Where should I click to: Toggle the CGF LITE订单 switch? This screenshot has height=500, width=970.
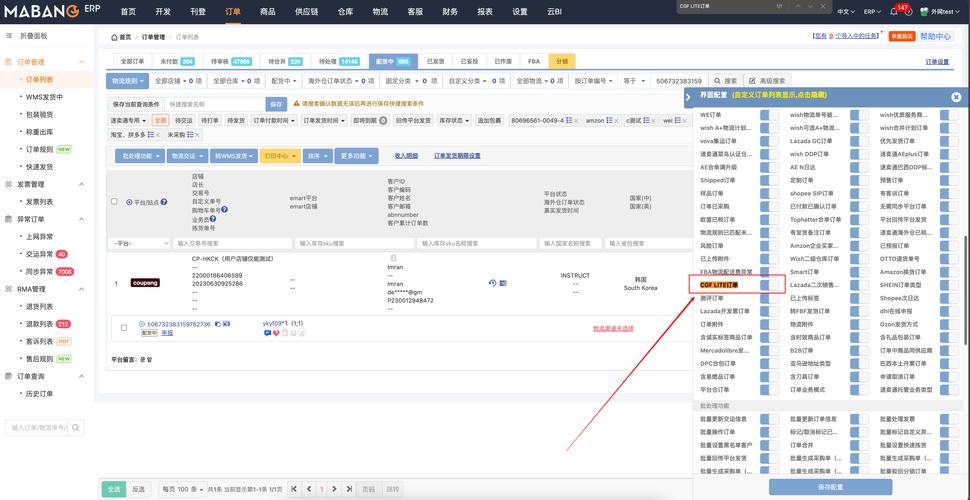point(770,285)
